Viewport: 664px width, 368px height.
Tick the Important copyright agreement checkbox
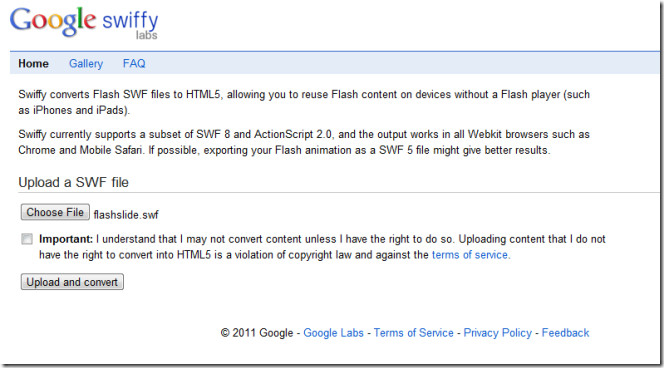point(27,239)
